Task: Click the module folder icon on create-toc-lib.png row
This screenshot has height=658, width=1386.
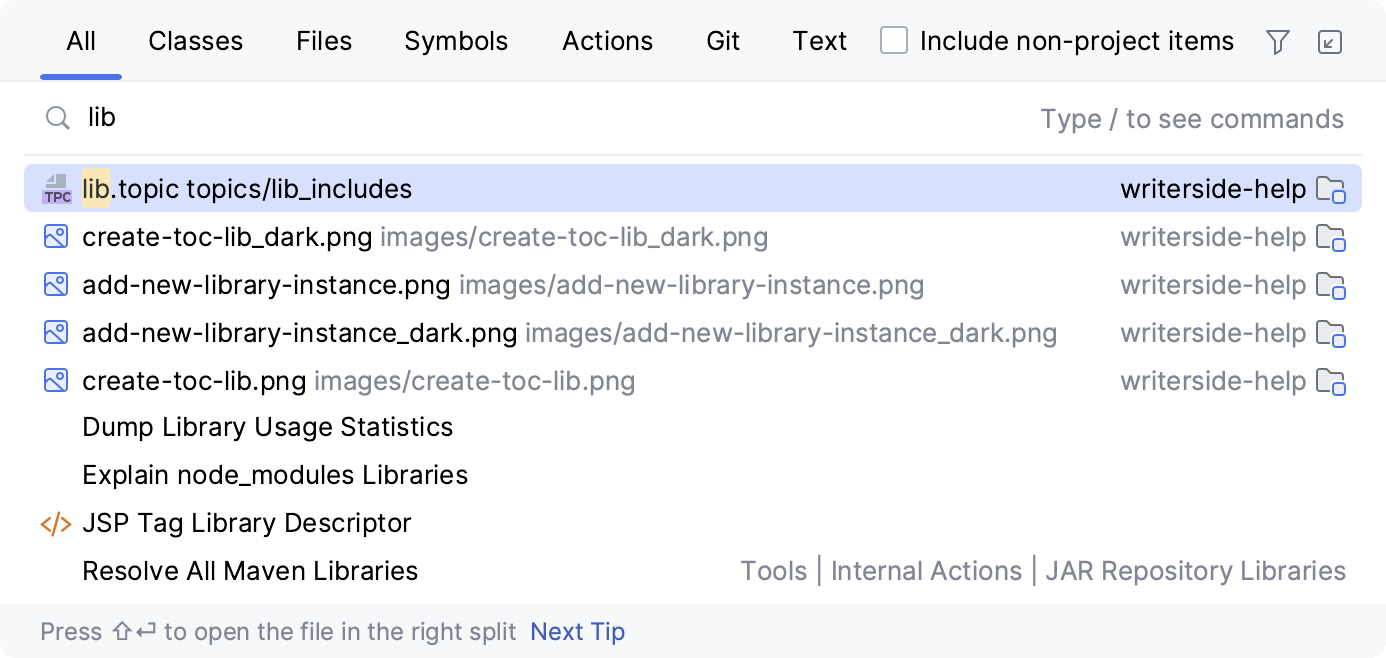Action: coord(1330,381)
